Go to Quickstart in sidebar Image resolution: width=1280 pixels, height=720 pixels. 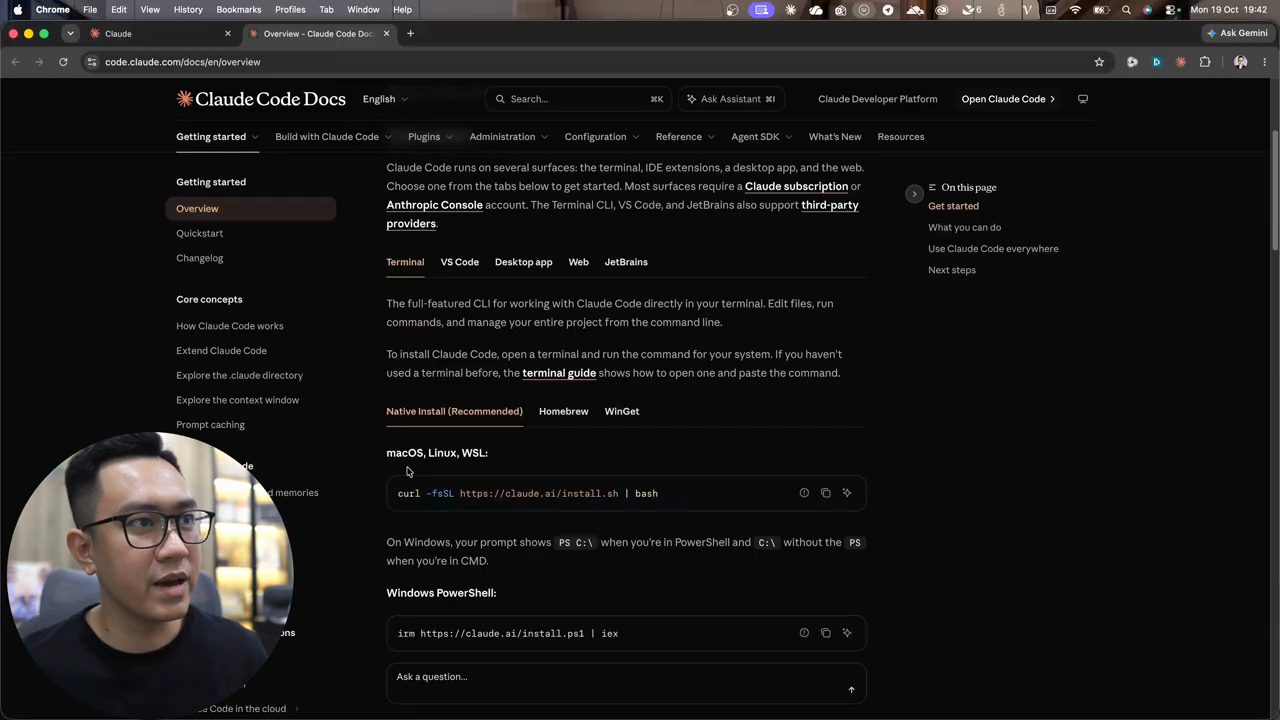(200, 233)
